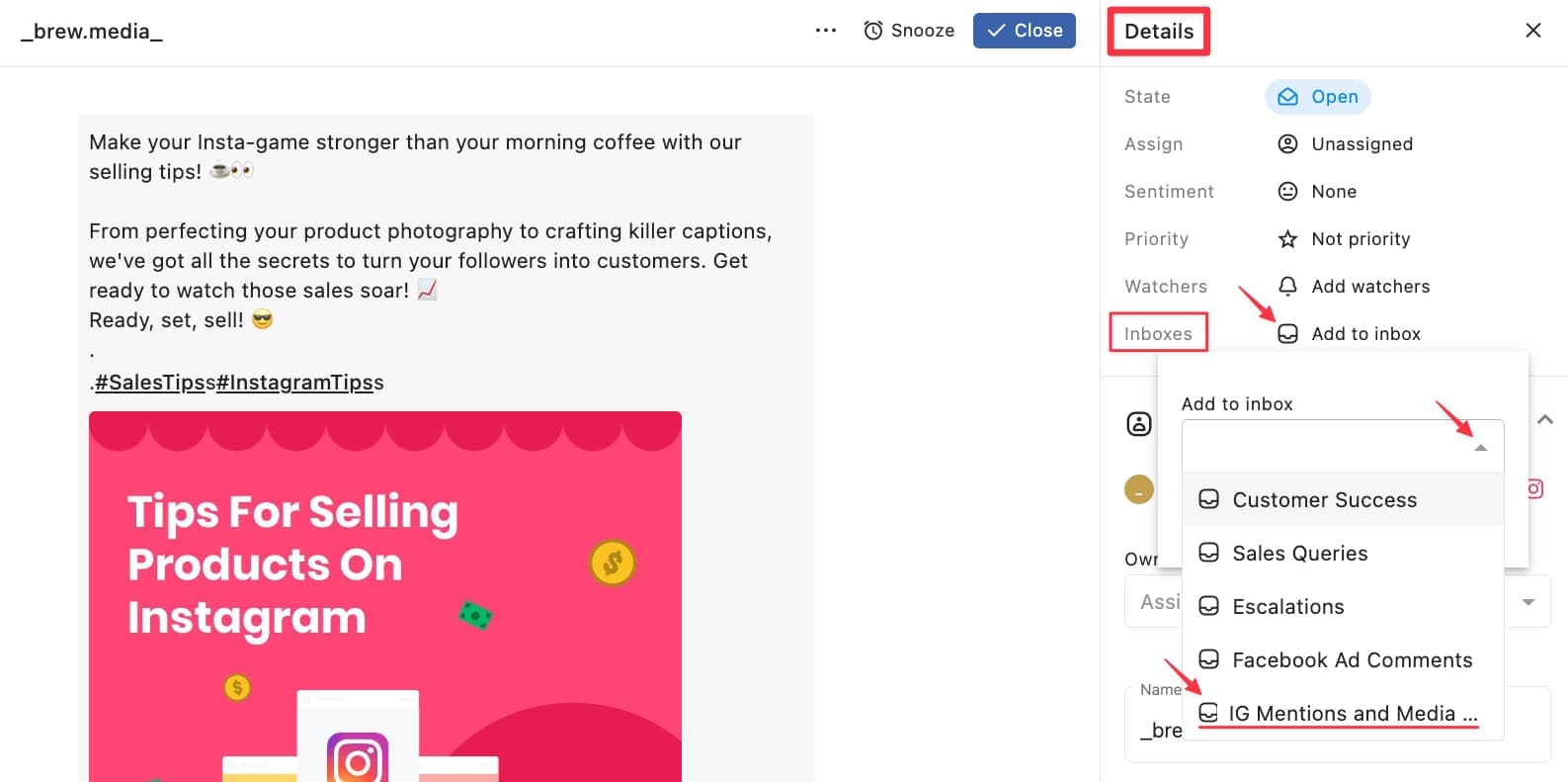Screen dimensions: 1568x782
Task: Click the Details panel heading
Action: point(1159,32)
